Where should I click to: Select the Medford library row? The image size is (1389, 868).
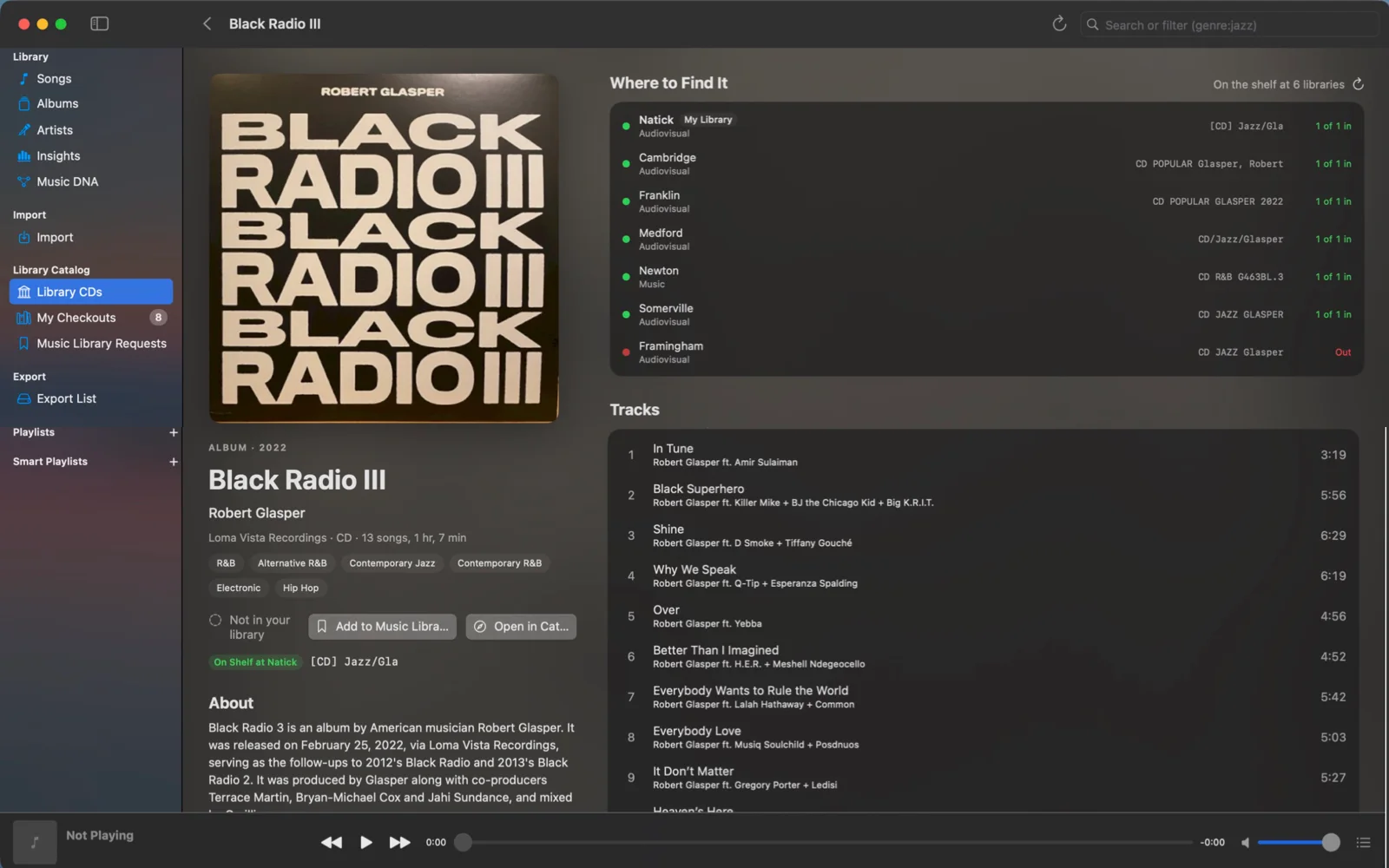[x=986, y=240]
